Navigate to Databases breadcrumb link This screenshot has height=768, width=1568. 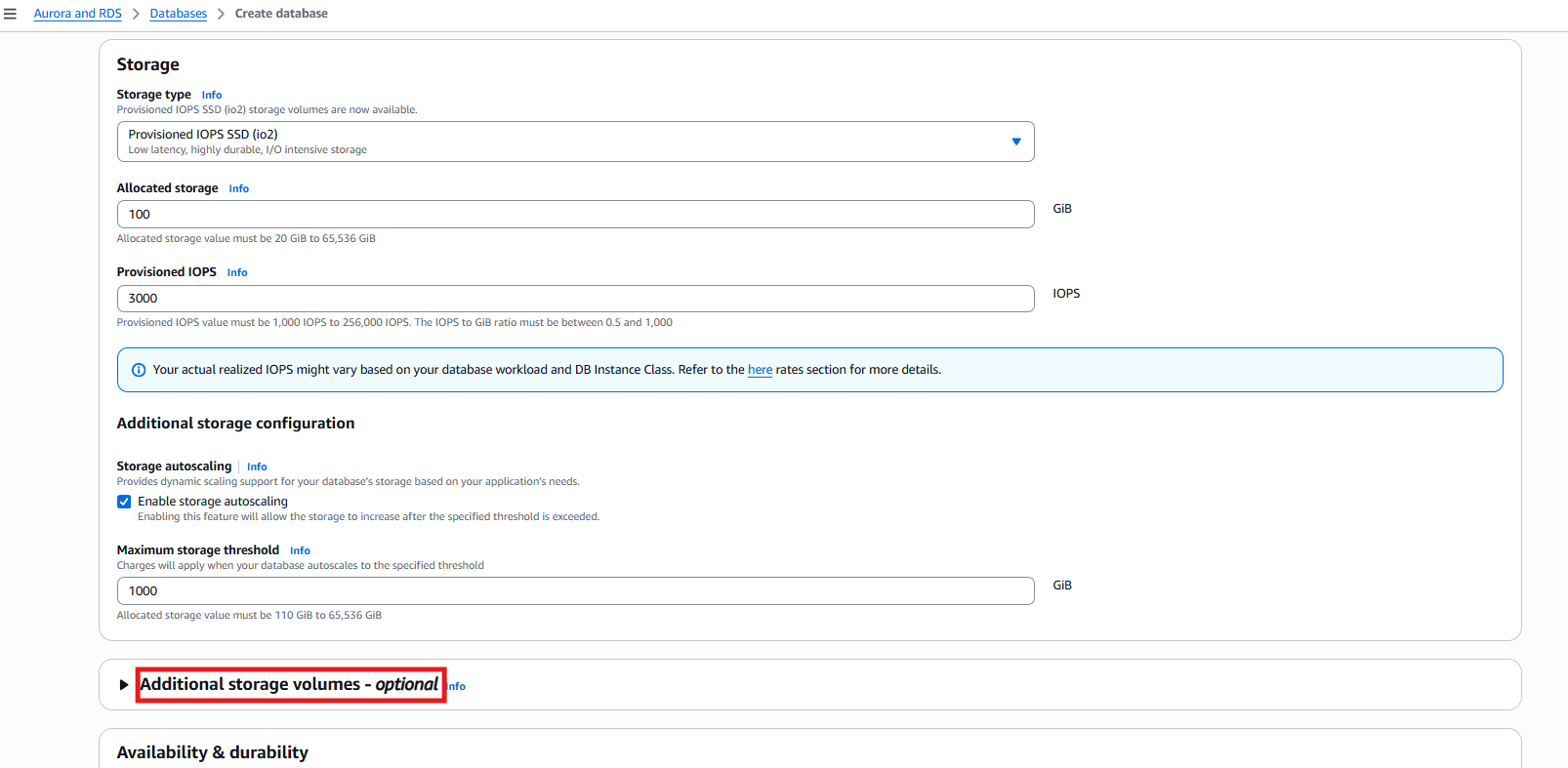[x=178, y=14]
